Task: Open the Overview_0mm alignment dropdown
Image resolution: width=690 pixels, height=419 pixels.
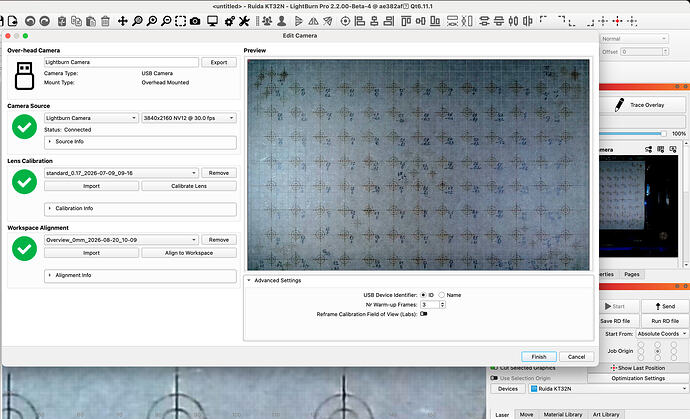Action: 121,240
